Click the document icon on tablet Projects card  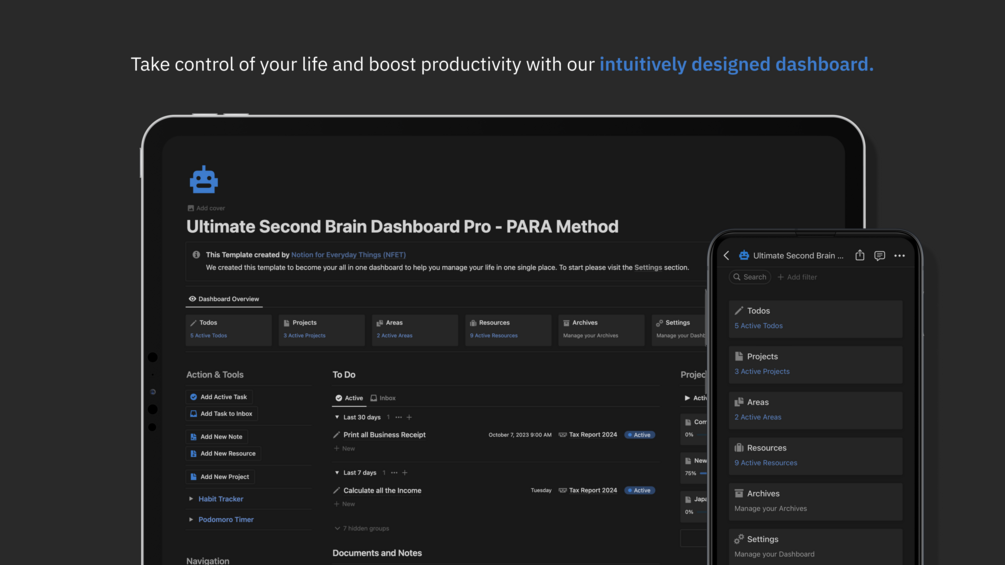[287, 323]
